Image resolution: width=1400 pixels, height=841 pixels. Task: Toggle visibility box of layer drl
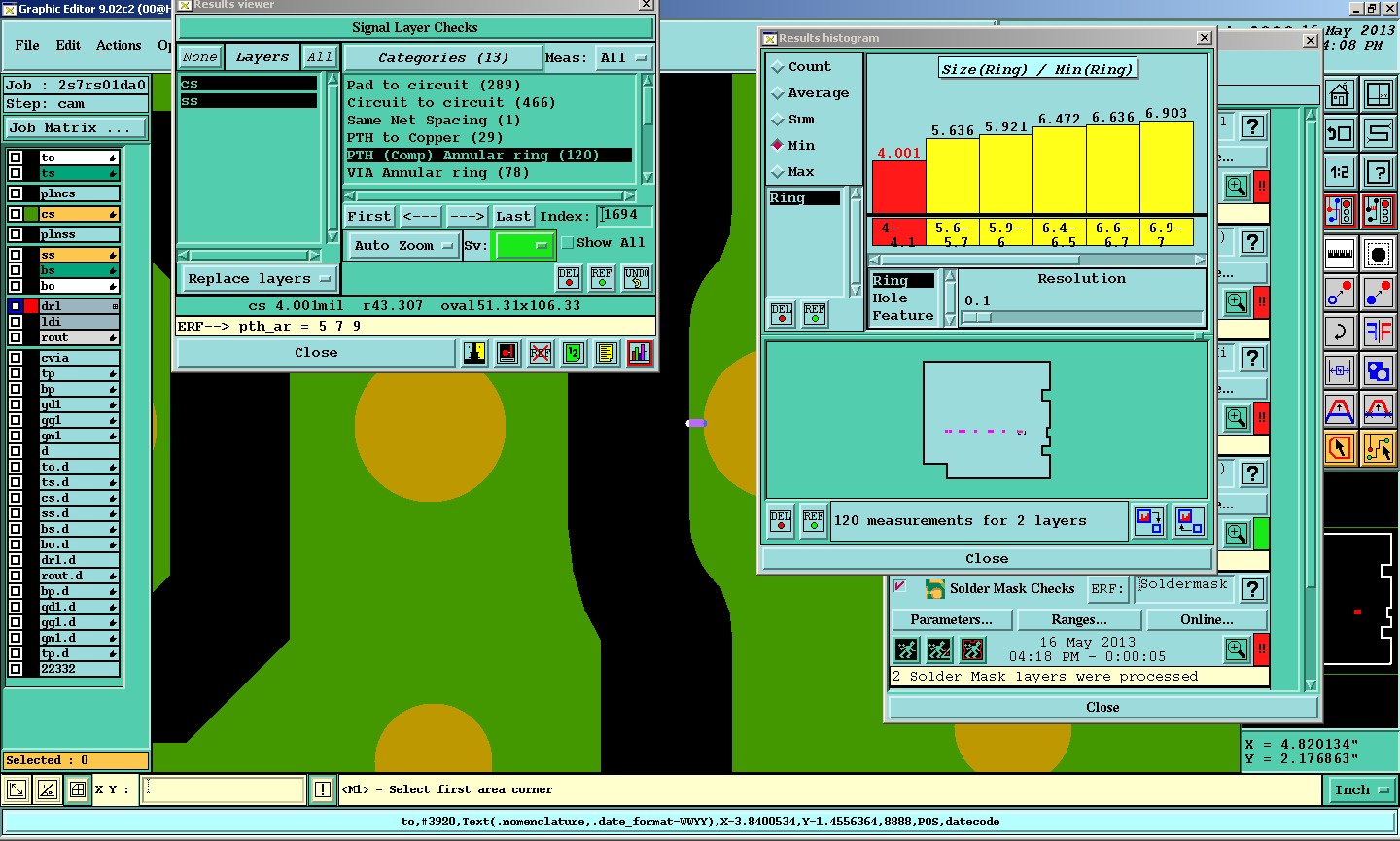coord(16,306)
